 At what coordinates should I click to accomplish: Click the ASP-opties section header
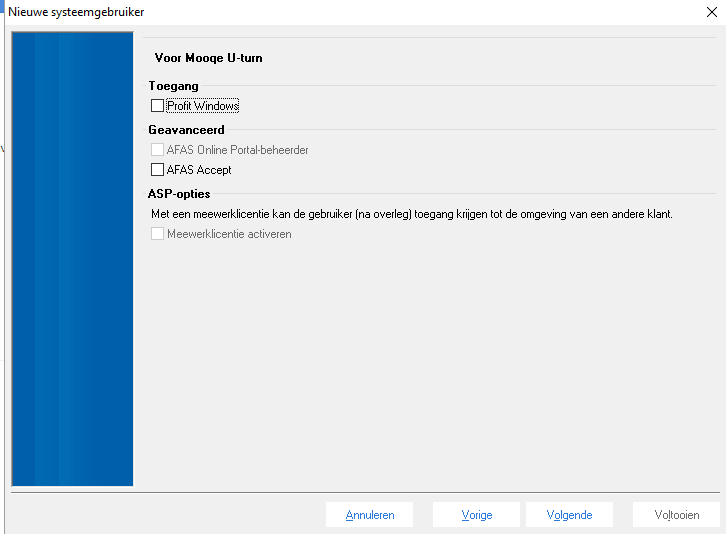click(179, 194)
